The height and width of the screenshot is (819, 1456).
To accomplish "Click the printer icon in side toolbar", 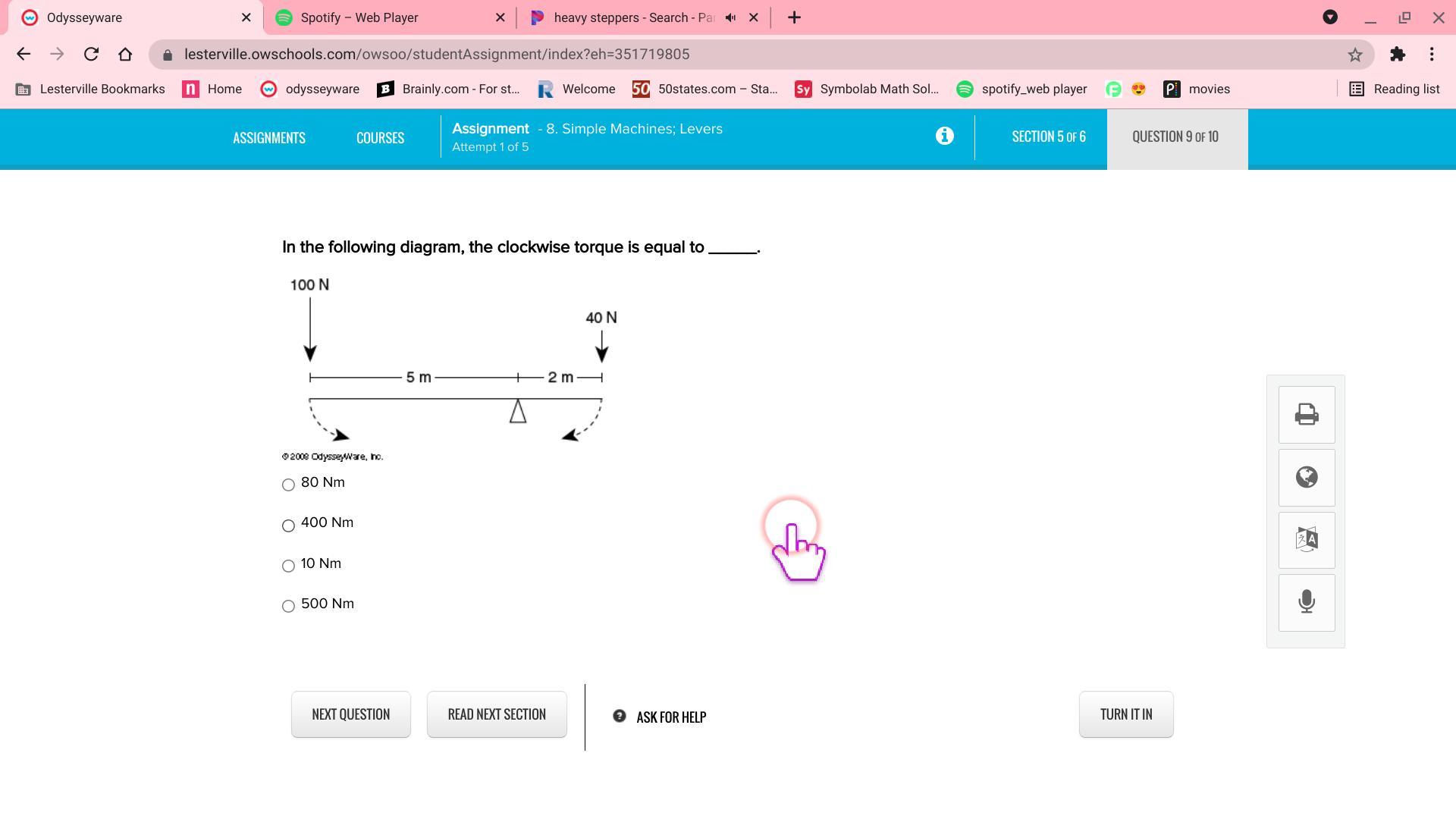I will (1306, 415).
